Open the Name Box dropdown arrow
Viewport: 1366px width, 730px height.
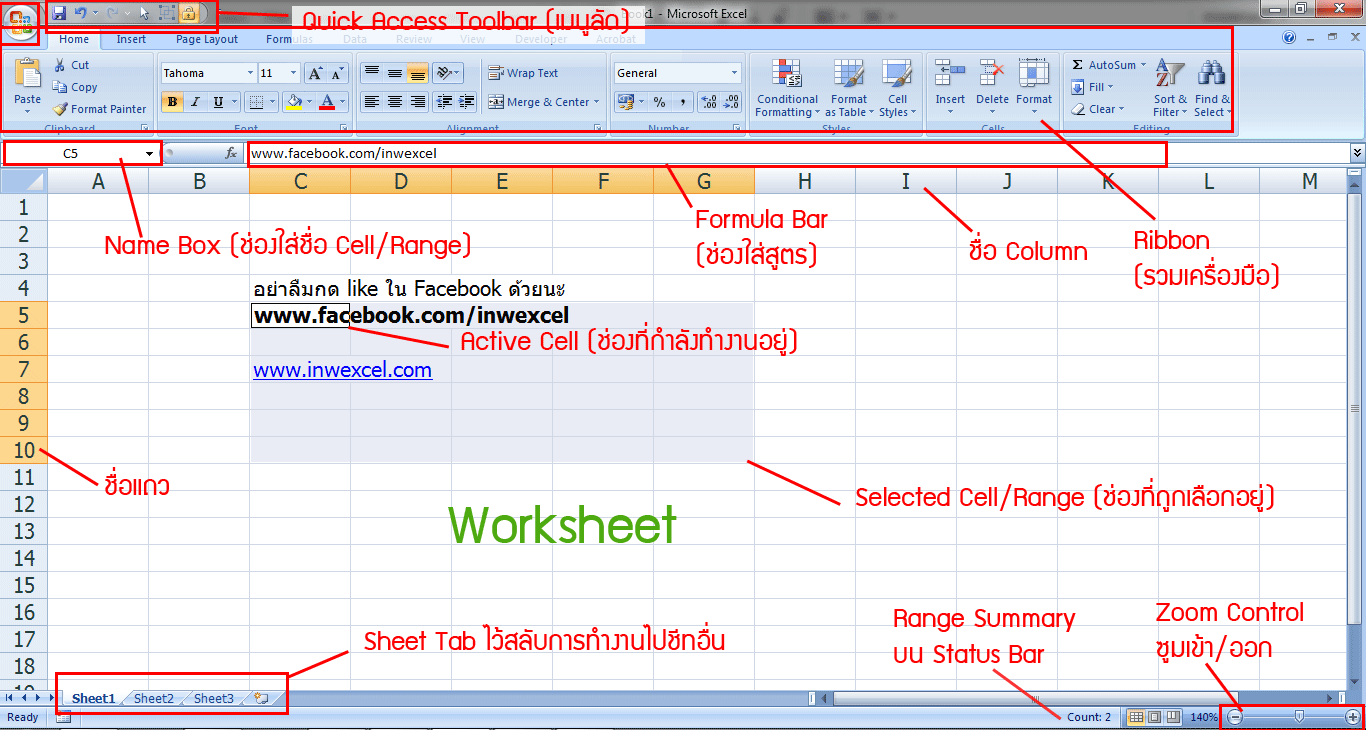coord(149,154)
